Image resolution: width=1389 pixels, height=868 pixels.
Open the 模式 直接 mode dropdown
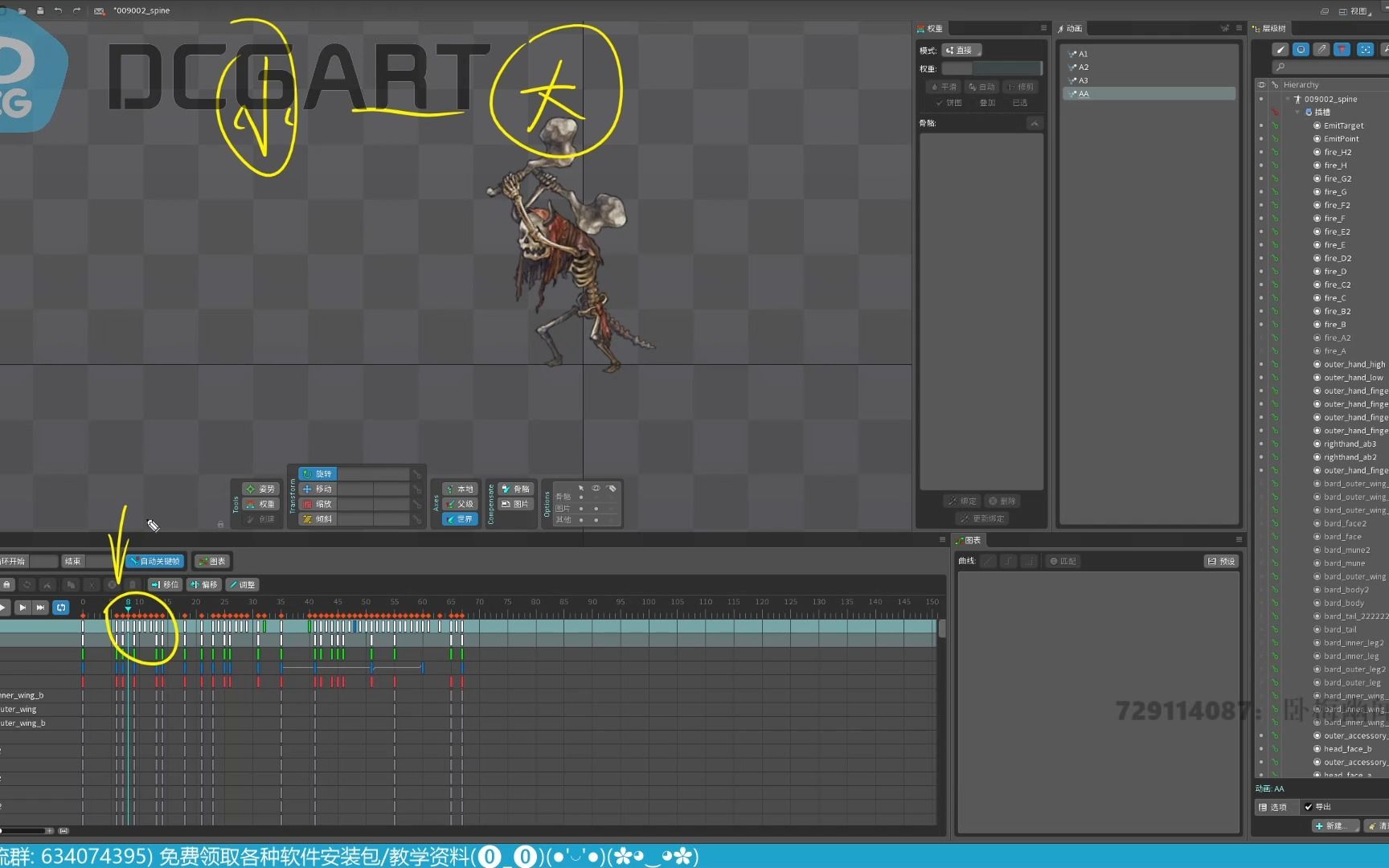pos(961,50)
